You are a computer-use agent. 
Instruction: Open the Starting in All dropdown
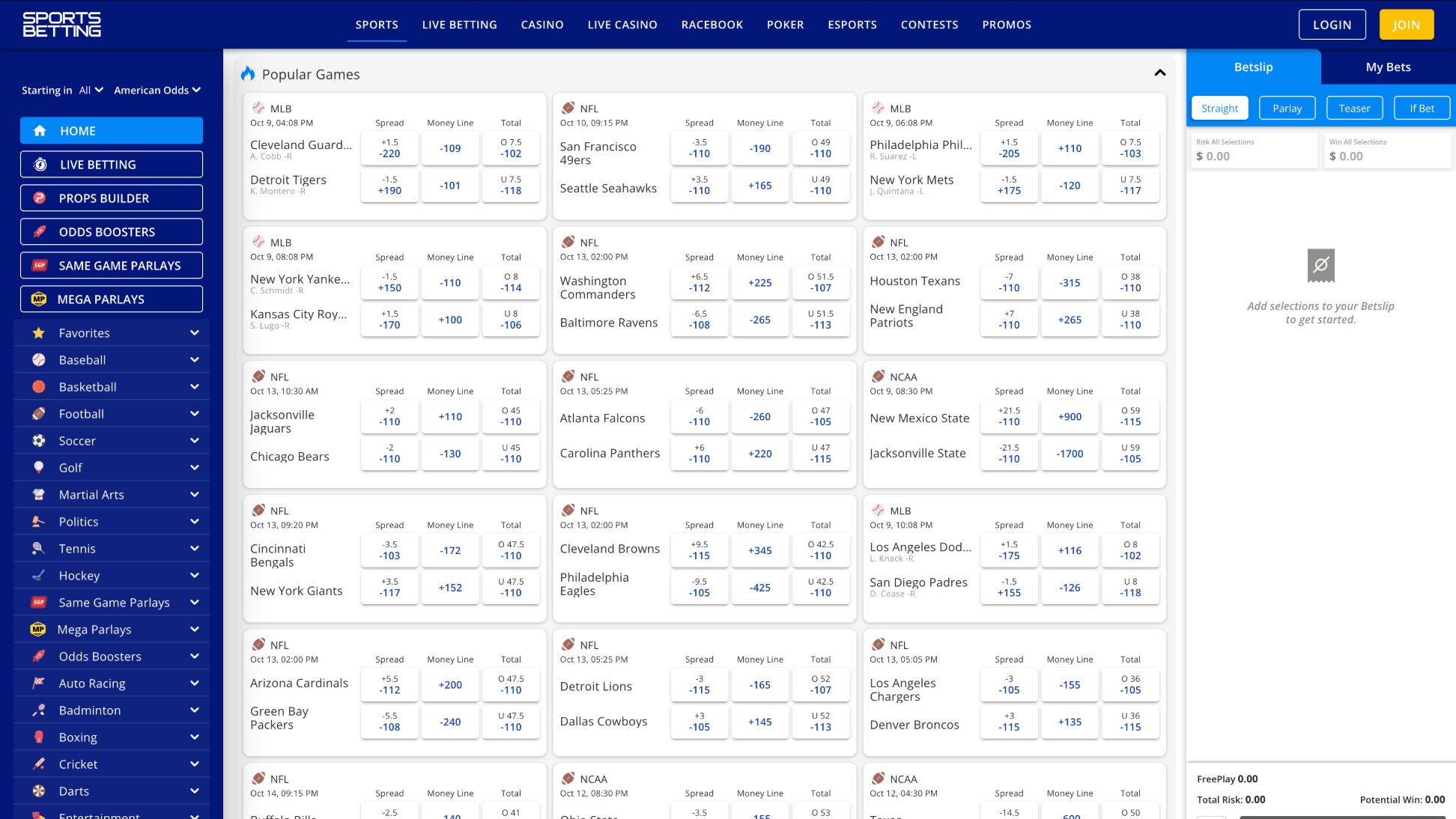(91, 90)
